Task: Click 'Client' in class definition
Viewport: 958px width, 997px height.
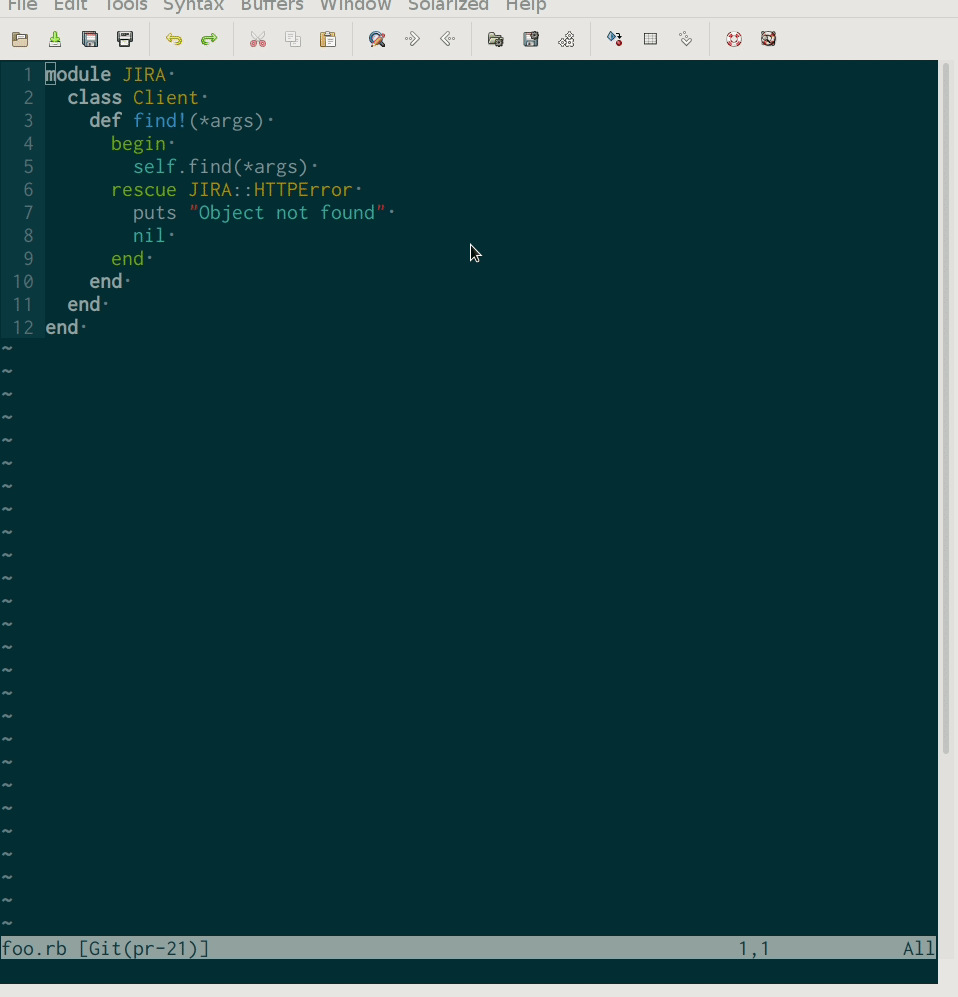Action: [x=165, y=97]
